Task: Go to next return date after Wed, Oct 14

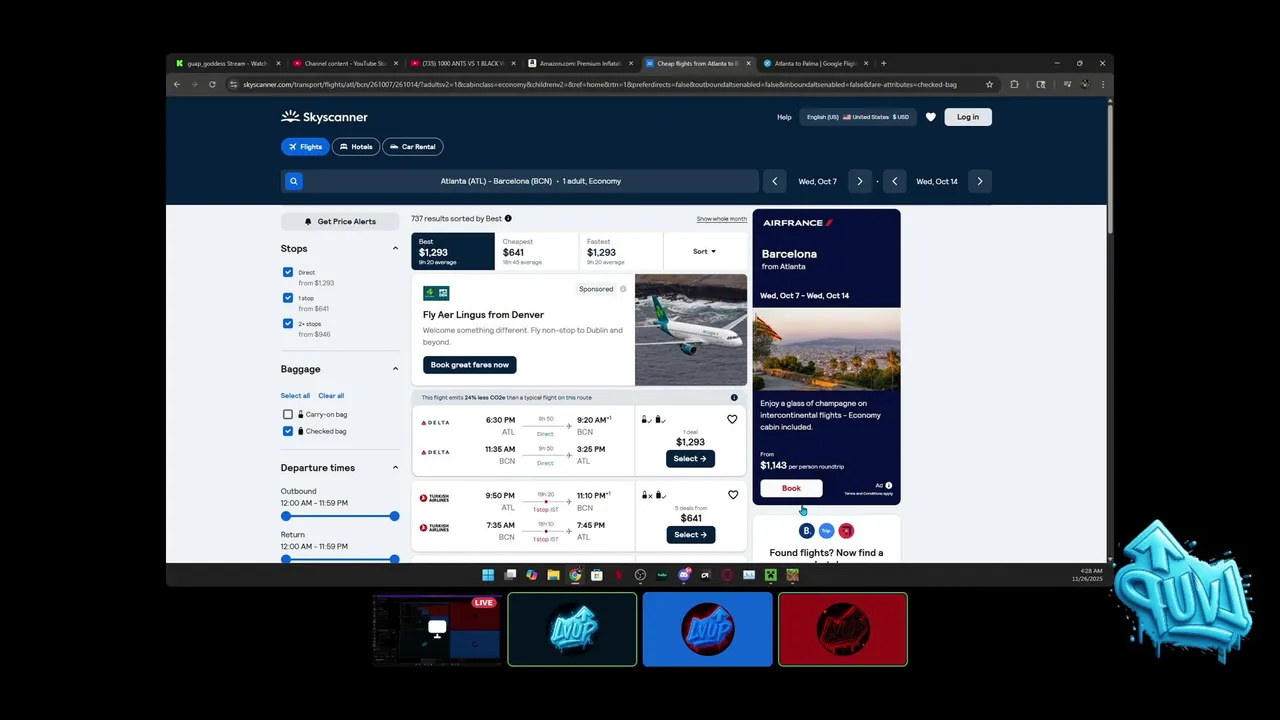Action: point(980,181)
